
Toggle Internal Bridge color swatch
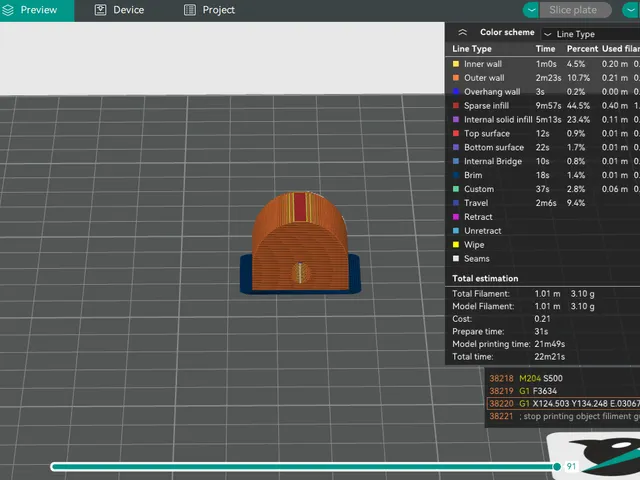pos(456,161)
